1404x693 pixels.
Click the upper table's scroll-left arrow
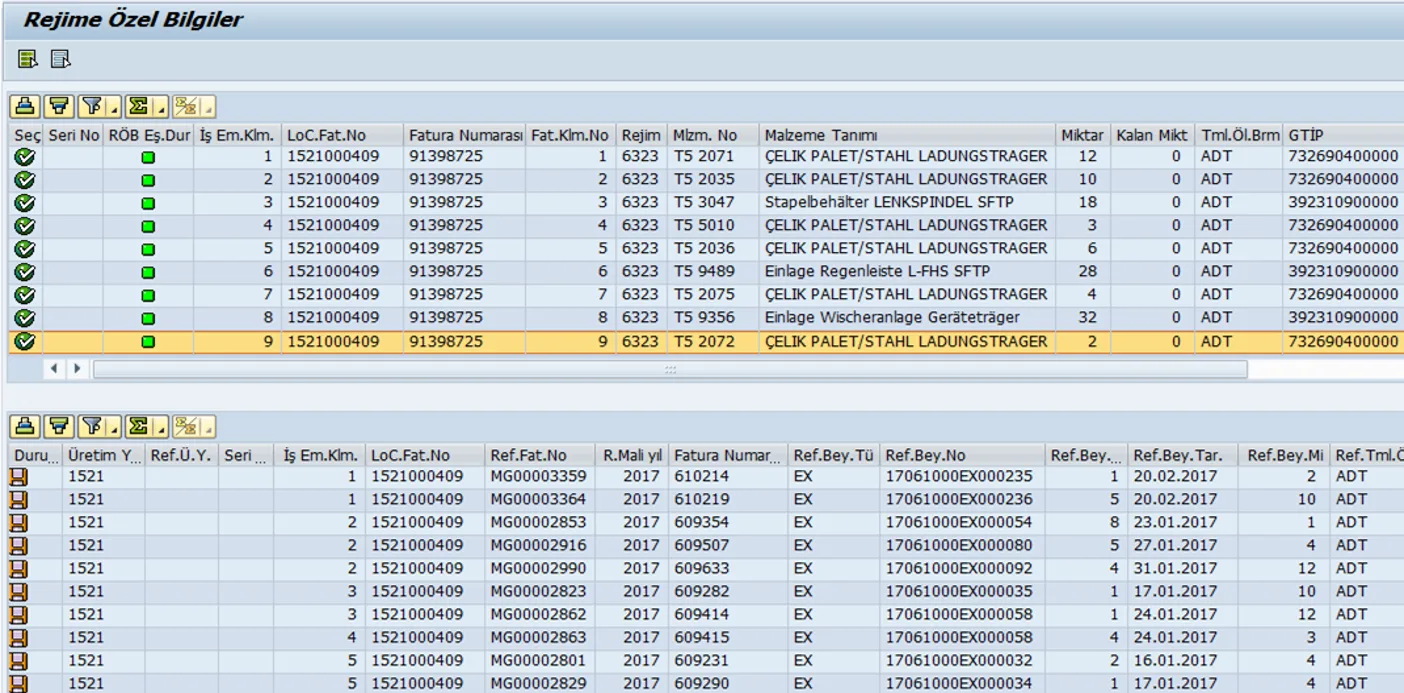[54, 369]
